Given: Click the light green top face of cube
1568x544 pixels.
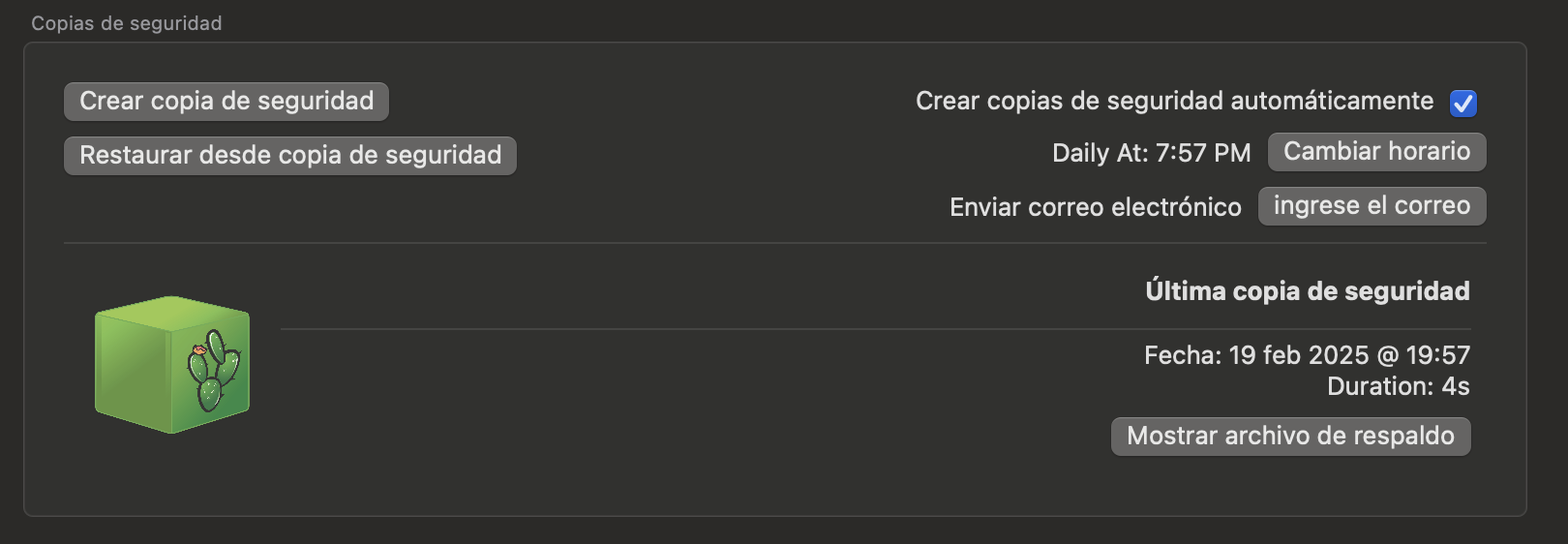Looking at the screenshot, I should (172, 314).
